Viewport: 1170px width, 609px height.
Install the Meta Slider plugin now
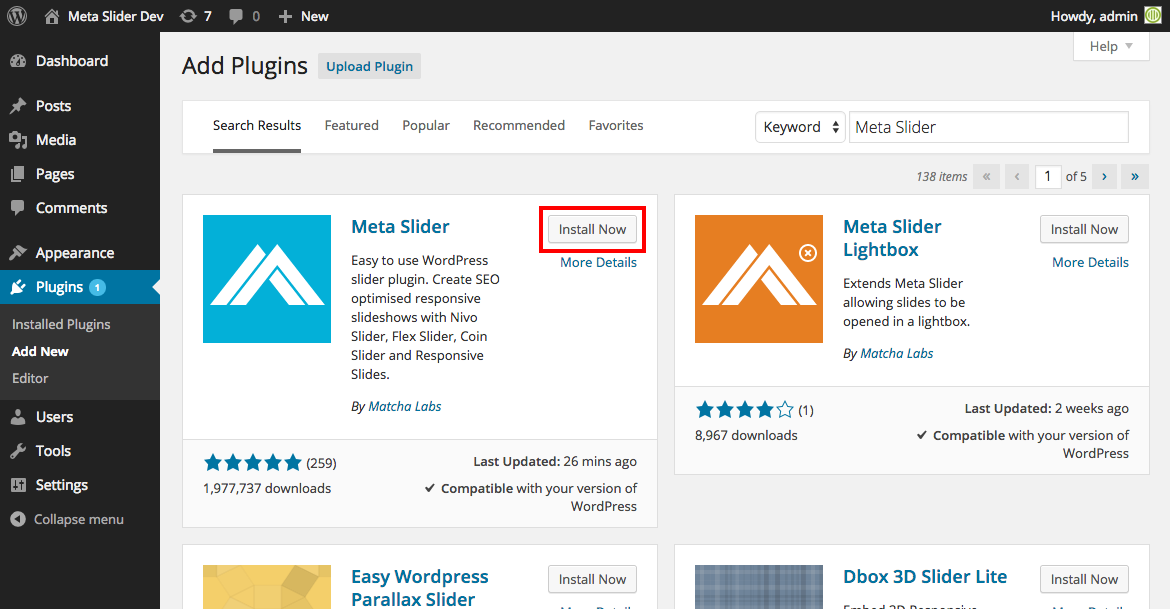(x=592, y=229)
